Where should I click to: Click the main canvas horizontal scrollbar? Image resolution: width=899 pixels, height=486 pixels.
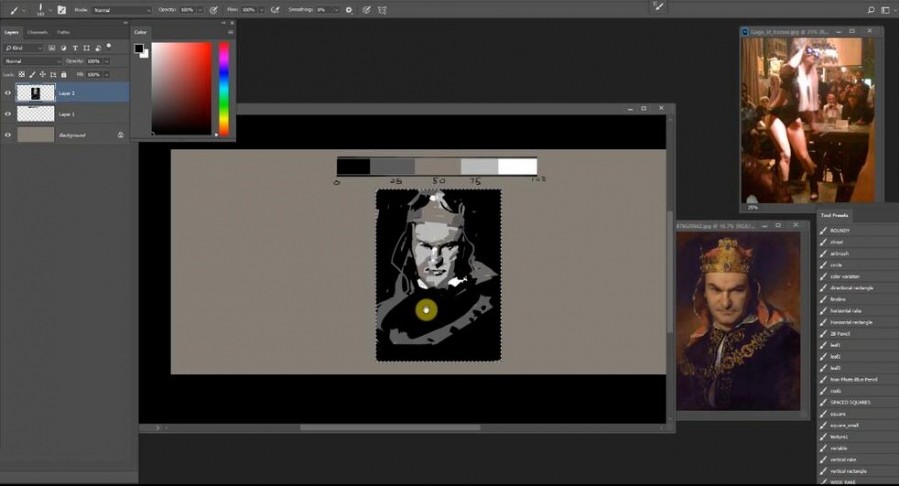click(x=390, y=428)
